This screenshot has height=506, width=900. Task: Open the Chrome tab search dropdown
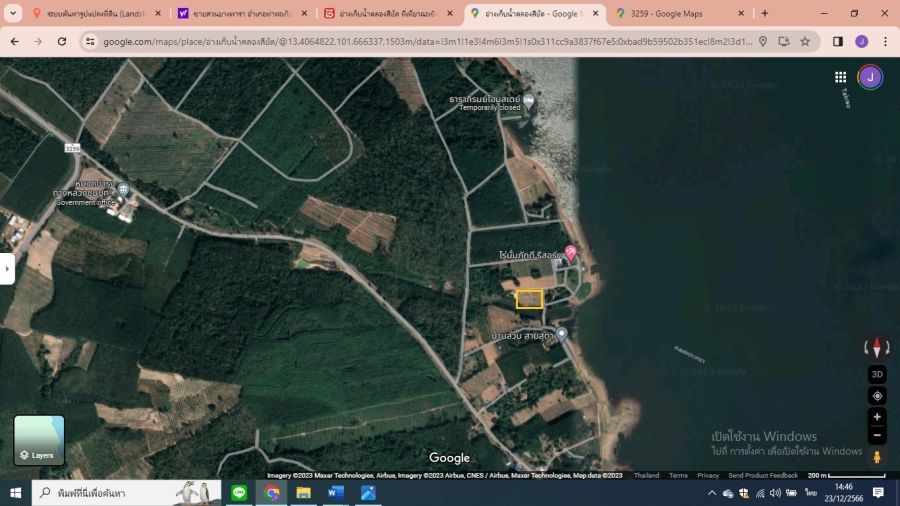[14, 13]
